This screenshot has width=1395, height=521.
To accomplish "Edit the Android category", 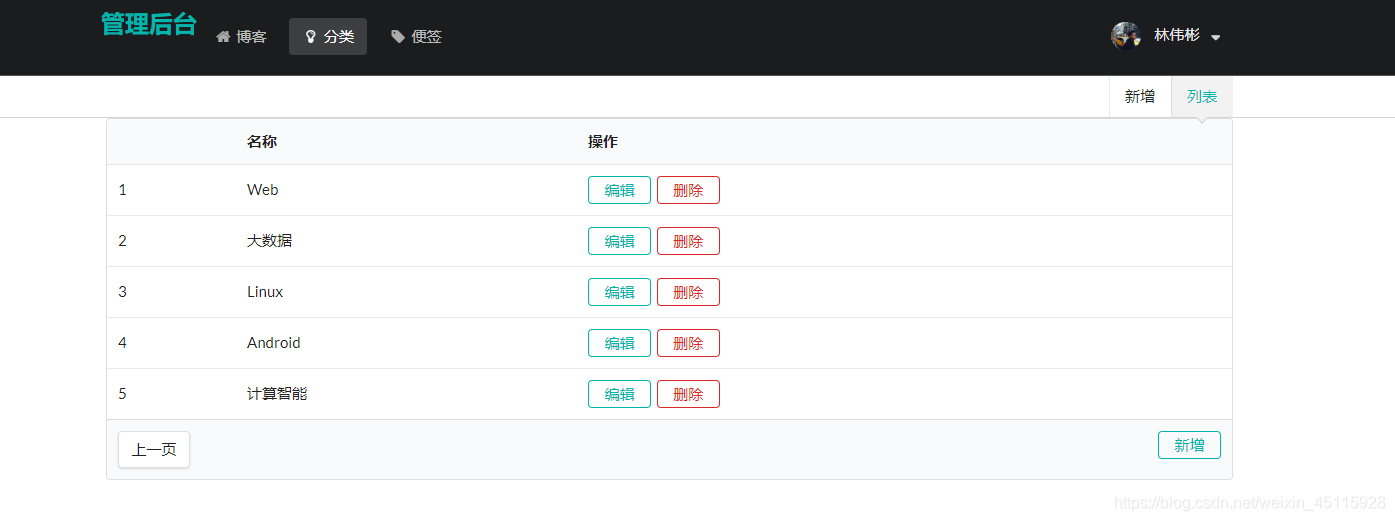I will [x=619, y=343].
